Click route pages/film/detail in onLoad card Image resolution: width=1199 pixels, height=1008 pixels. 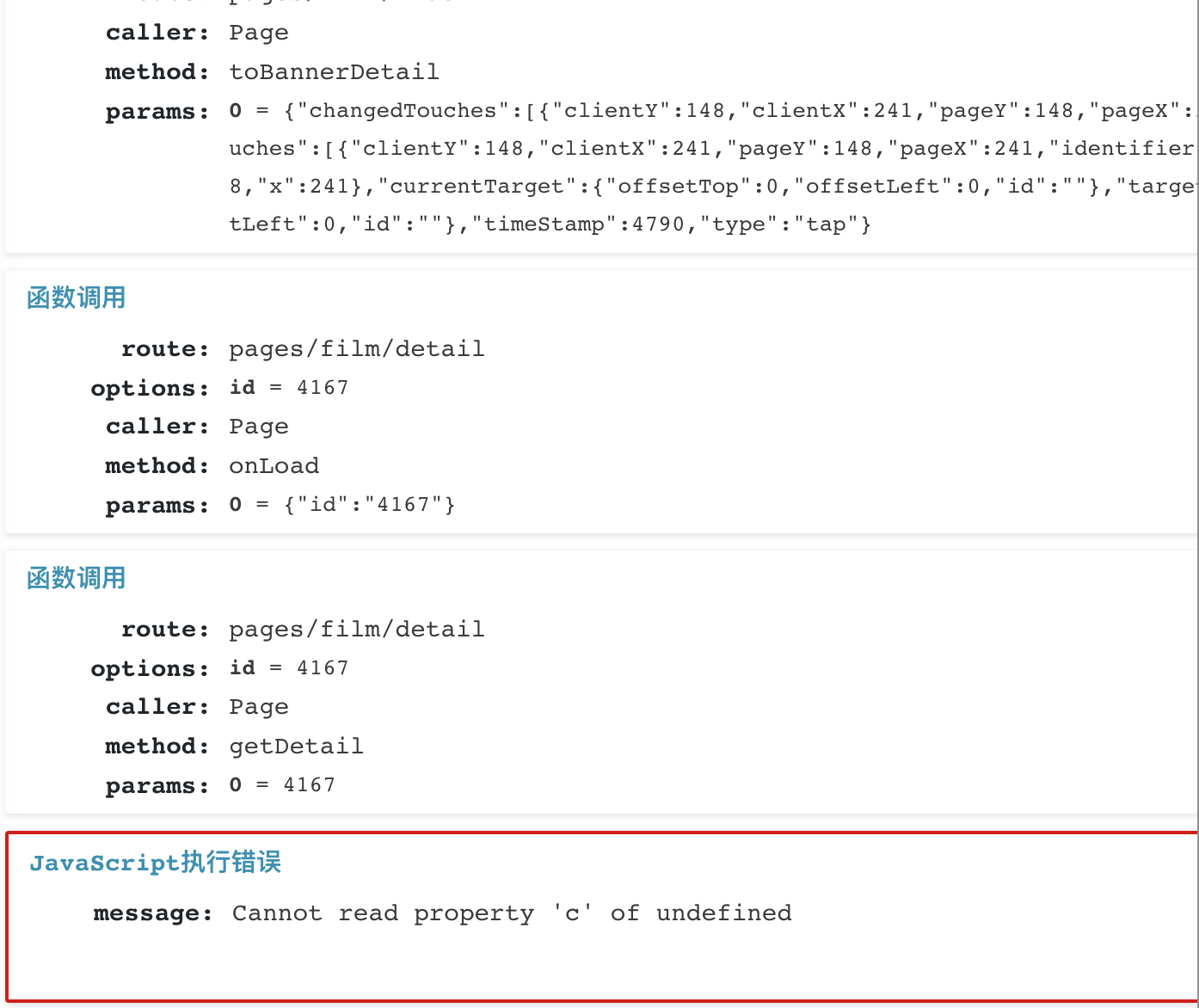357,348
